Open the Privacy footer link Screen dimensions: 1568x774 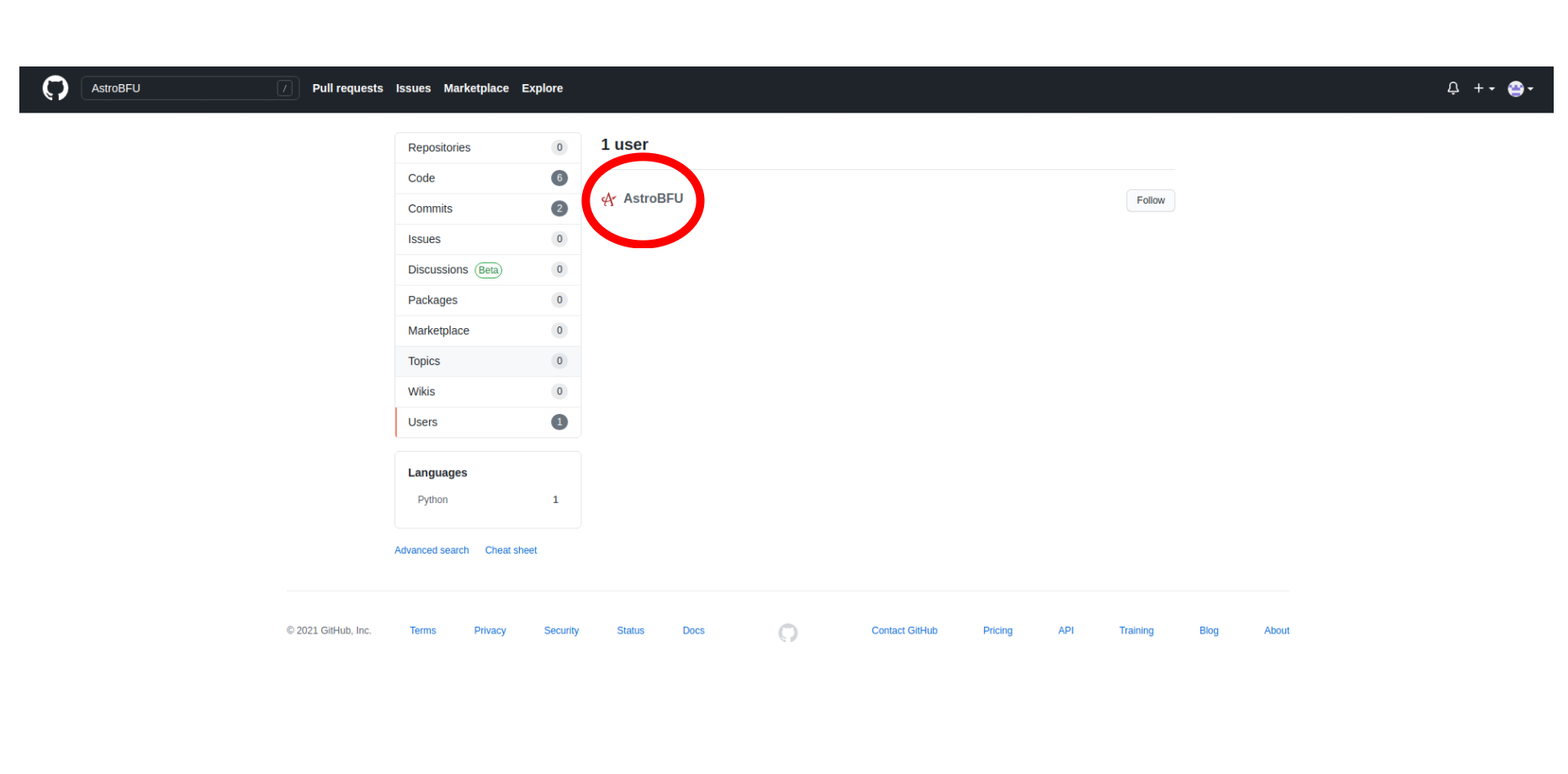[x=490, y=631]
